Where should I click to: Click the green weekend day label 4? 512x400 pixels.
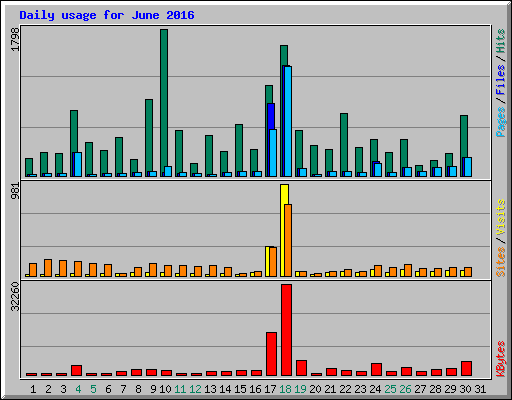tap(78, 389)
